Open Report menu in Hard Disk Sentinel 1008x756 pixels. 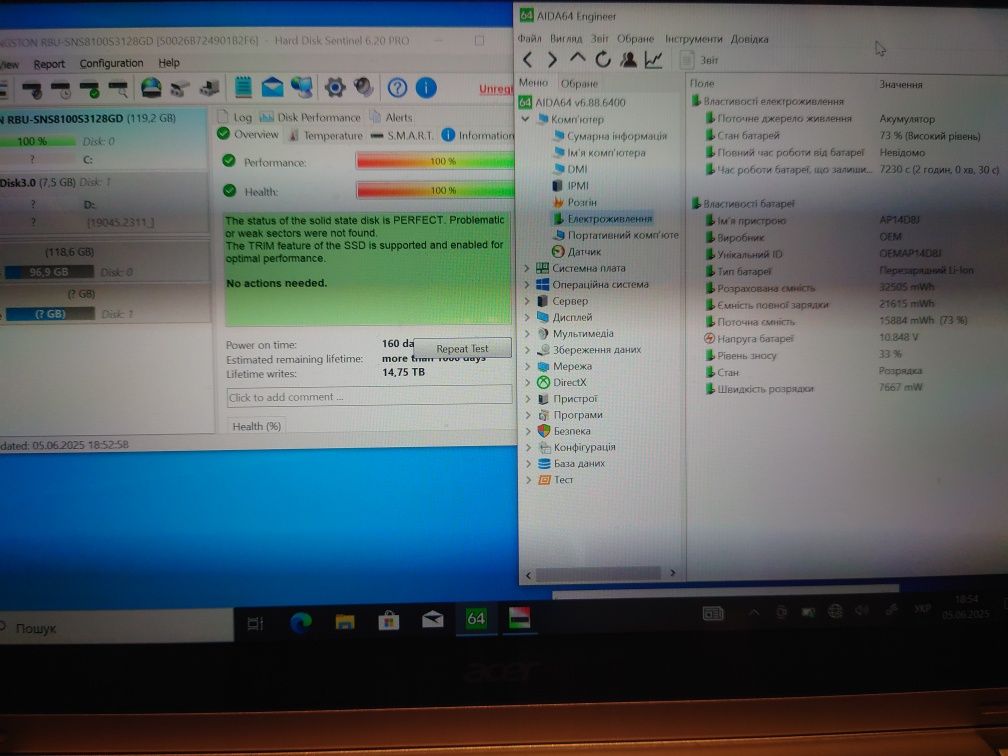[x=49, y=64]
